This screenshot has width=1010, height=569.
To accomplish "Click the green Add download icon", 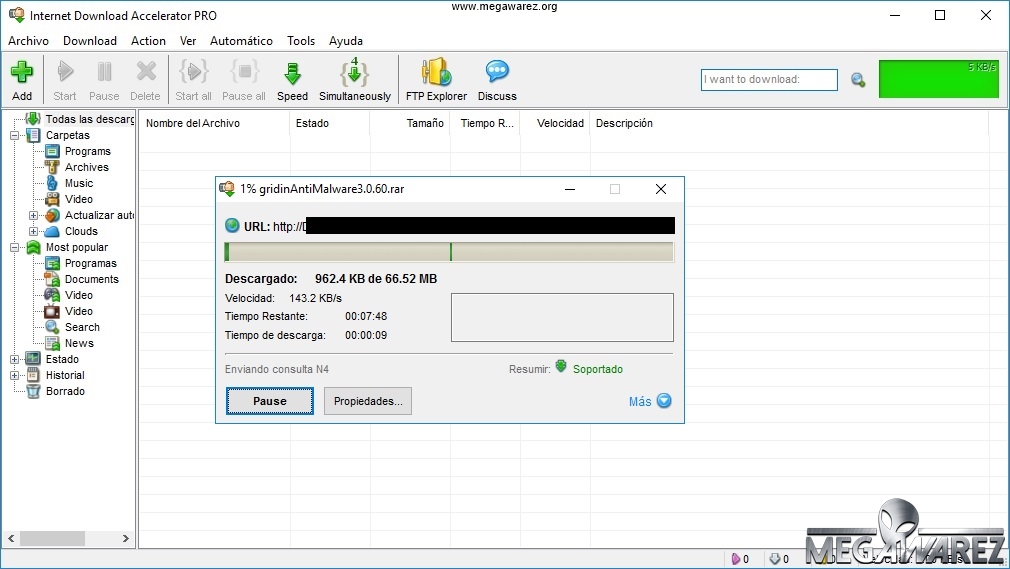I will (22, 72).
